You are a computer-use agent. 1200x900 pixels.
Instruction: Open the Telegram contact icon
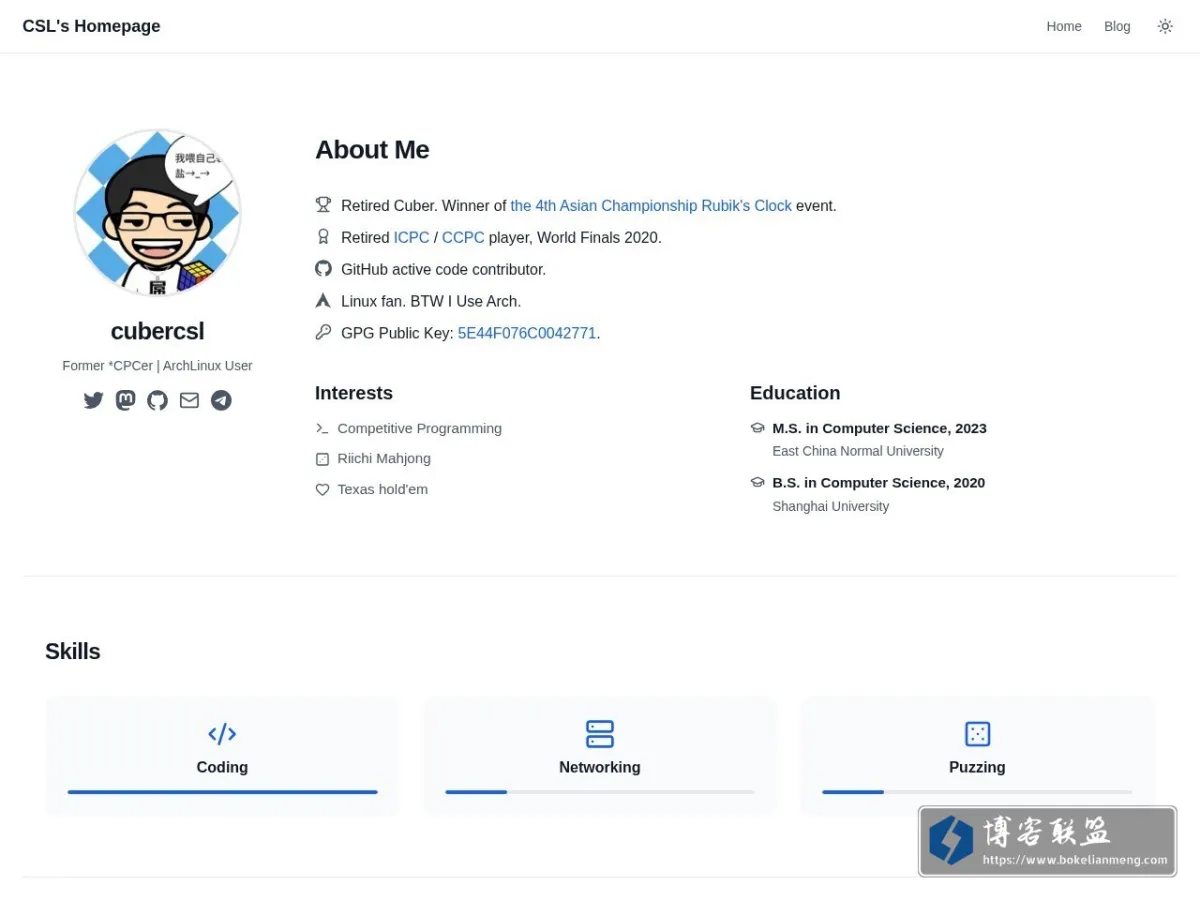point(221,401)
